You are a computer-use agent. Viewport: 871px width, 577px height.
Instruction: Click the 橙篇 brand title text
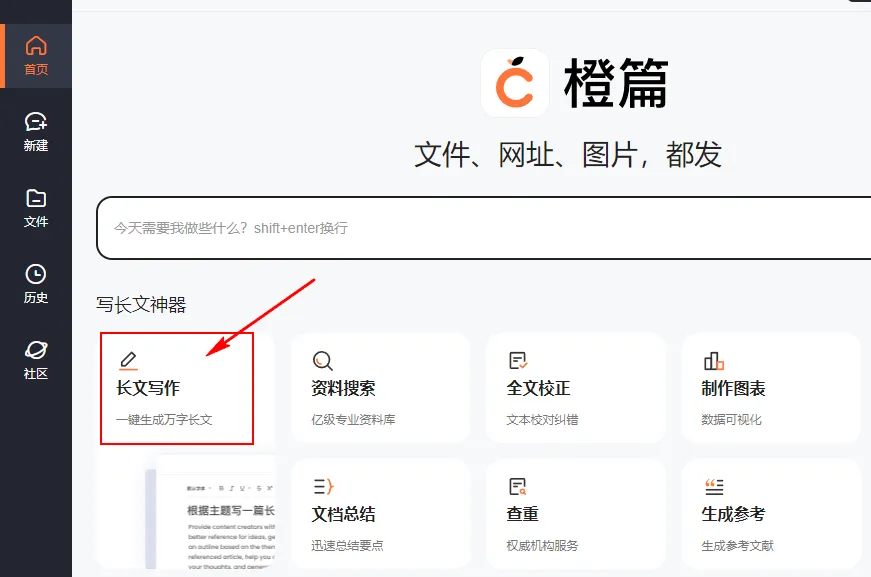(615, 83)
